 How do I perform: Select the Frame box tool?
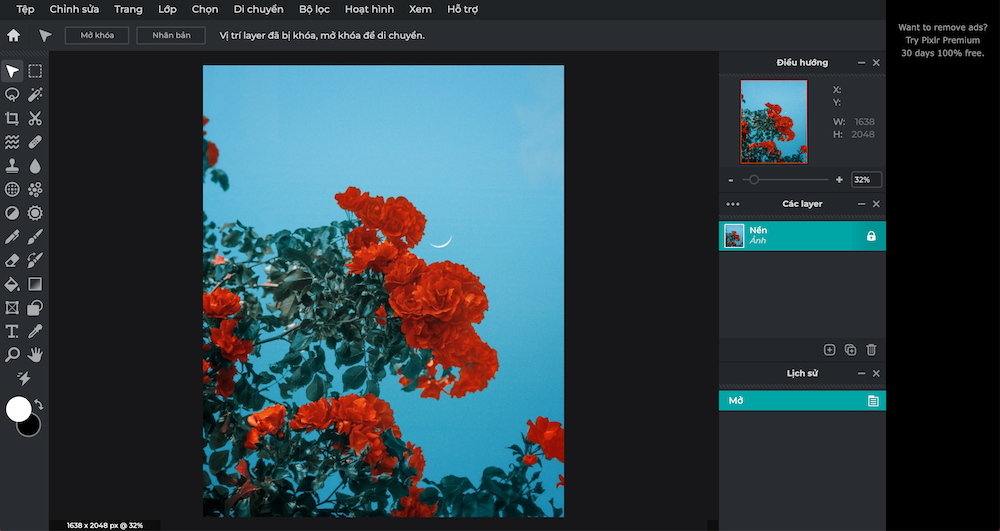tap(12, 308)
